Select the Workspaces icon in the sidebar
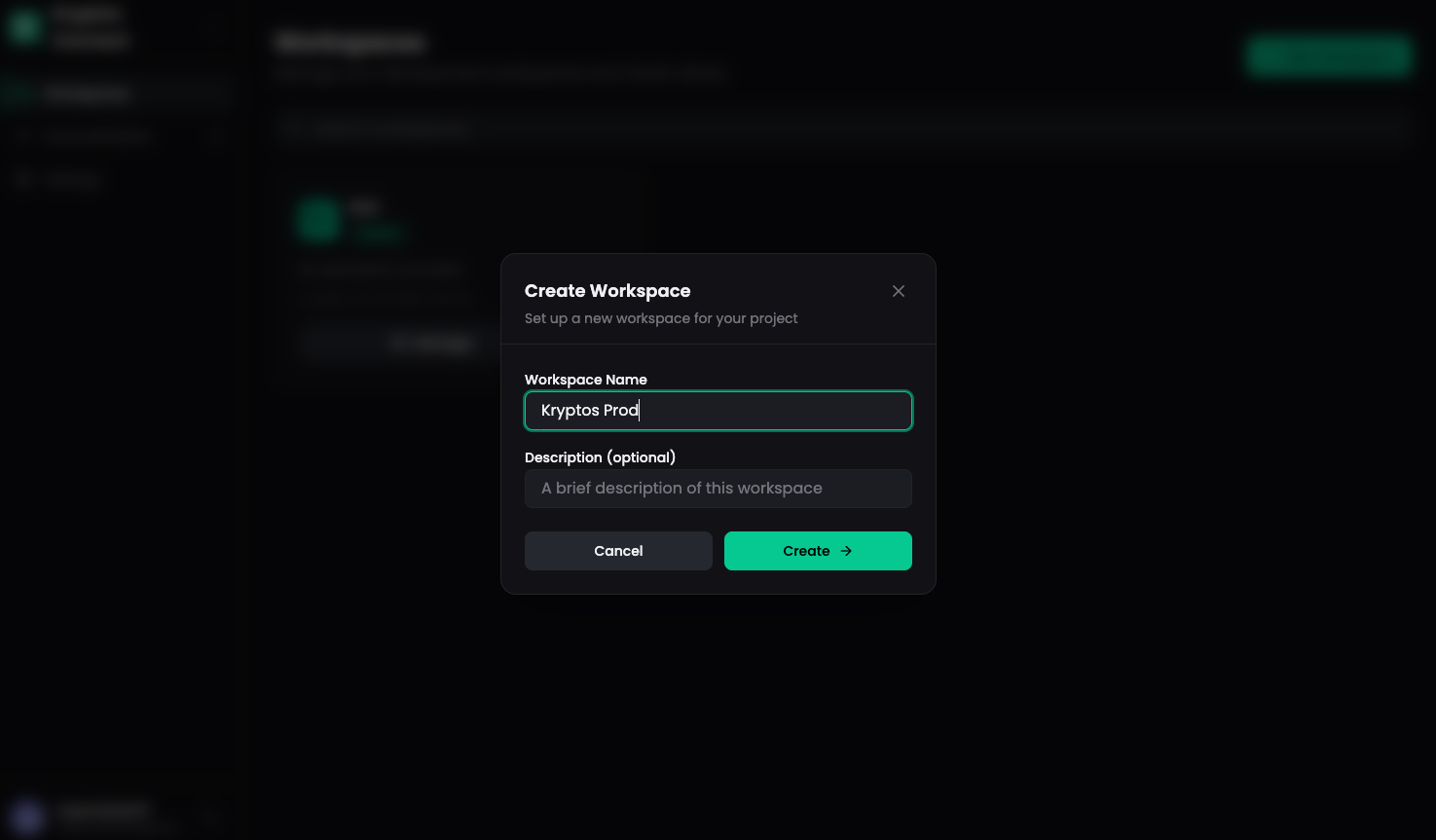1436x840 pixels. (x=24, y=92)
